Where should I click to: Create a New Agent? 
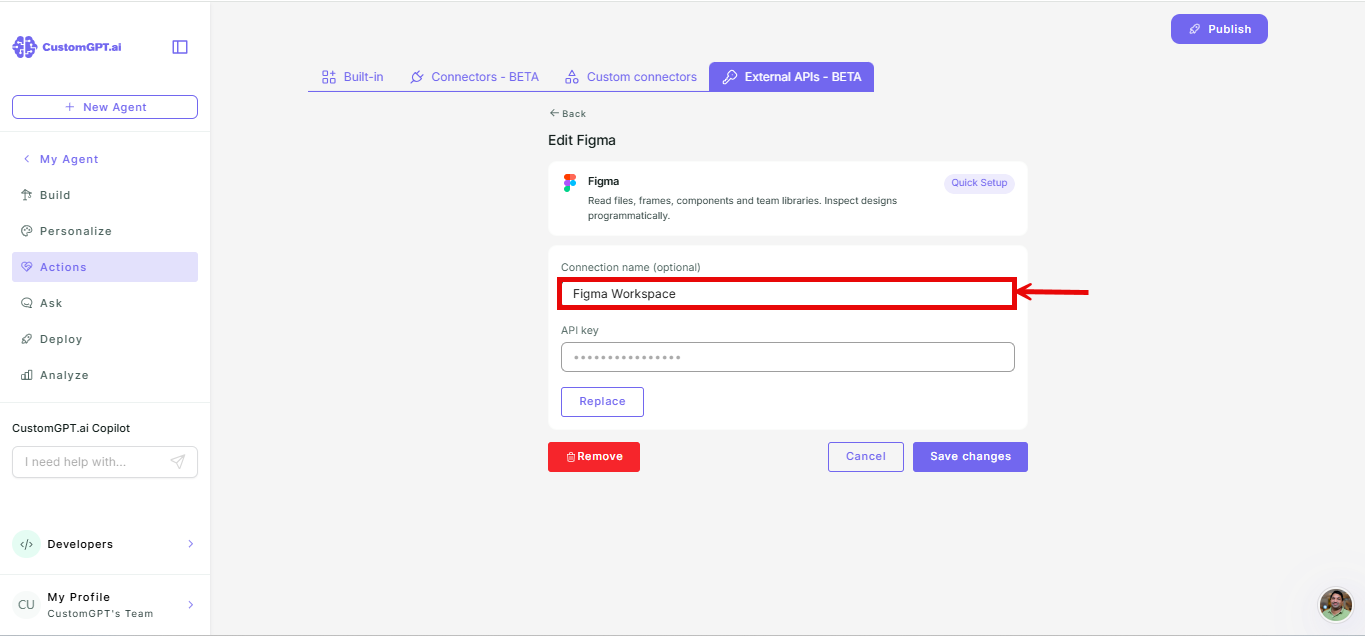(105, 107)
